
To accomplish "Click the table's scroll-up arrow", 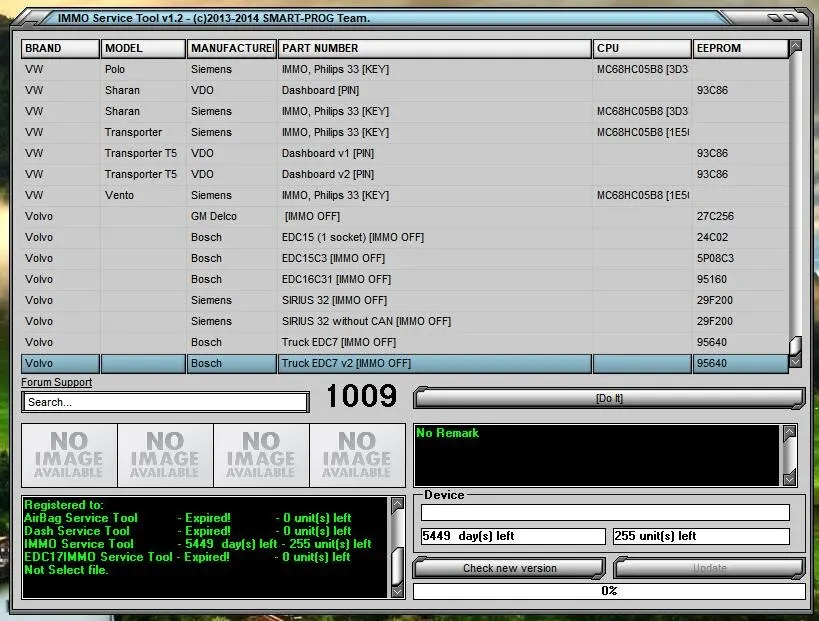I will 795,47.
